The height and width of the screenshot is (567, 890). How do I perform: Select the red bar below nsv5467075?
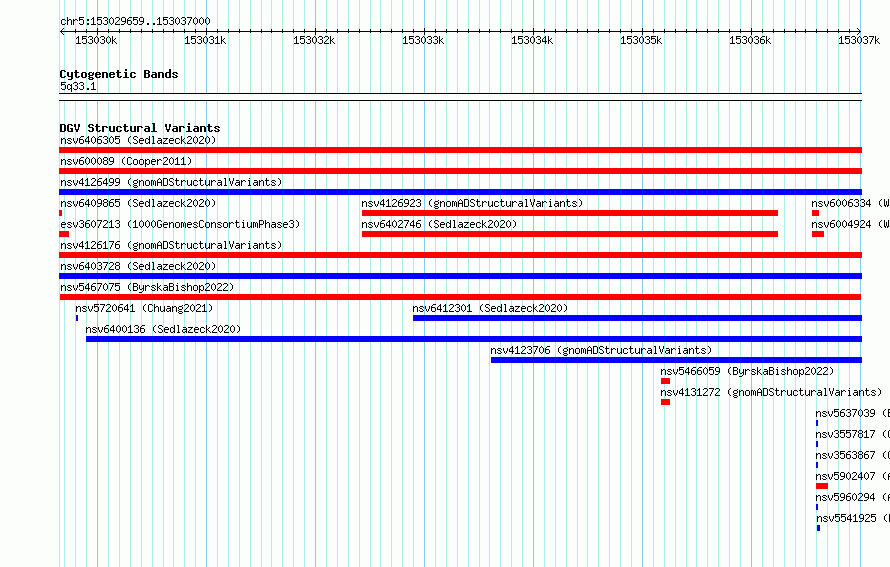(460, 297)
